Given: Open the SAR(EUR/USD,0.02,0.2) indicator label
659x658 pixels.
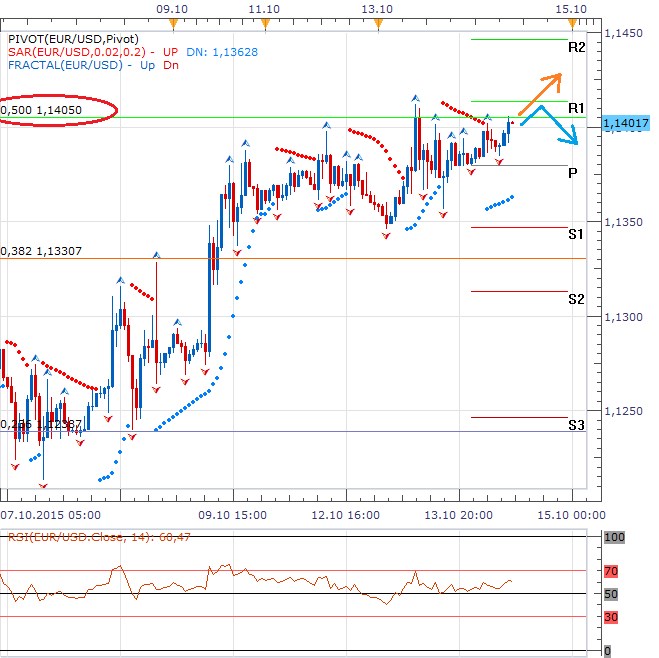Looking at the screenshot, I should point(80,50).
